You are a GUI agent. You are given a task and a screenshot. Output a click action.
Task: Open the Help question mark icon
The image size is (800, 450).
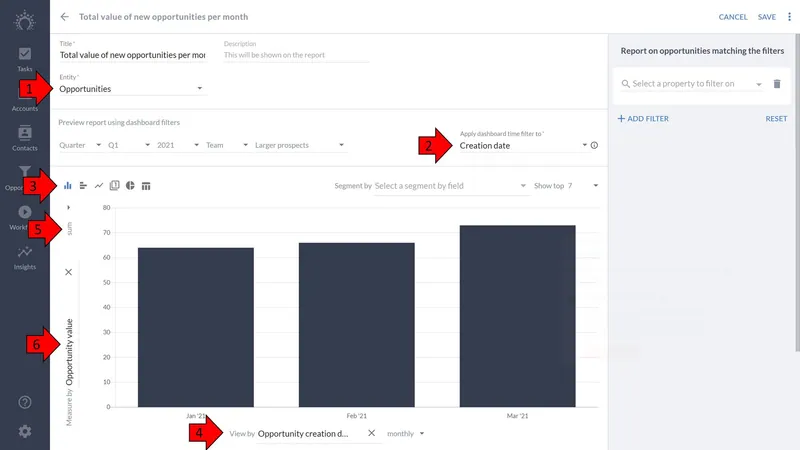(24, 403)
